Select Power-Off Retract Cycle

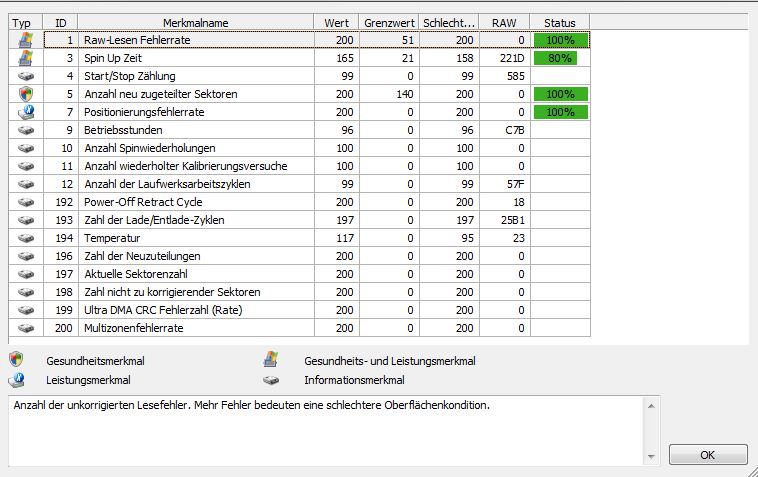click(x=143, y=202)
